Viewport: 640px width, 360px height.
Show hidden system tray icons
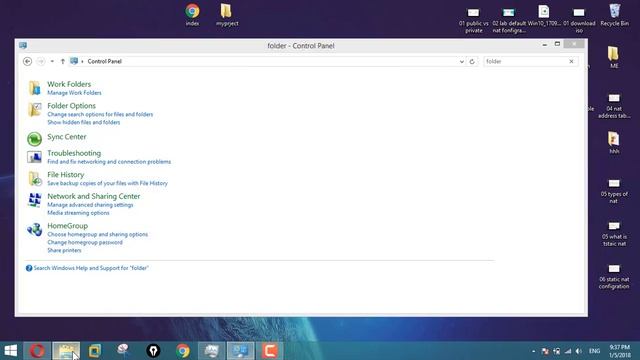pyautogui.click(x=533, y=351)
